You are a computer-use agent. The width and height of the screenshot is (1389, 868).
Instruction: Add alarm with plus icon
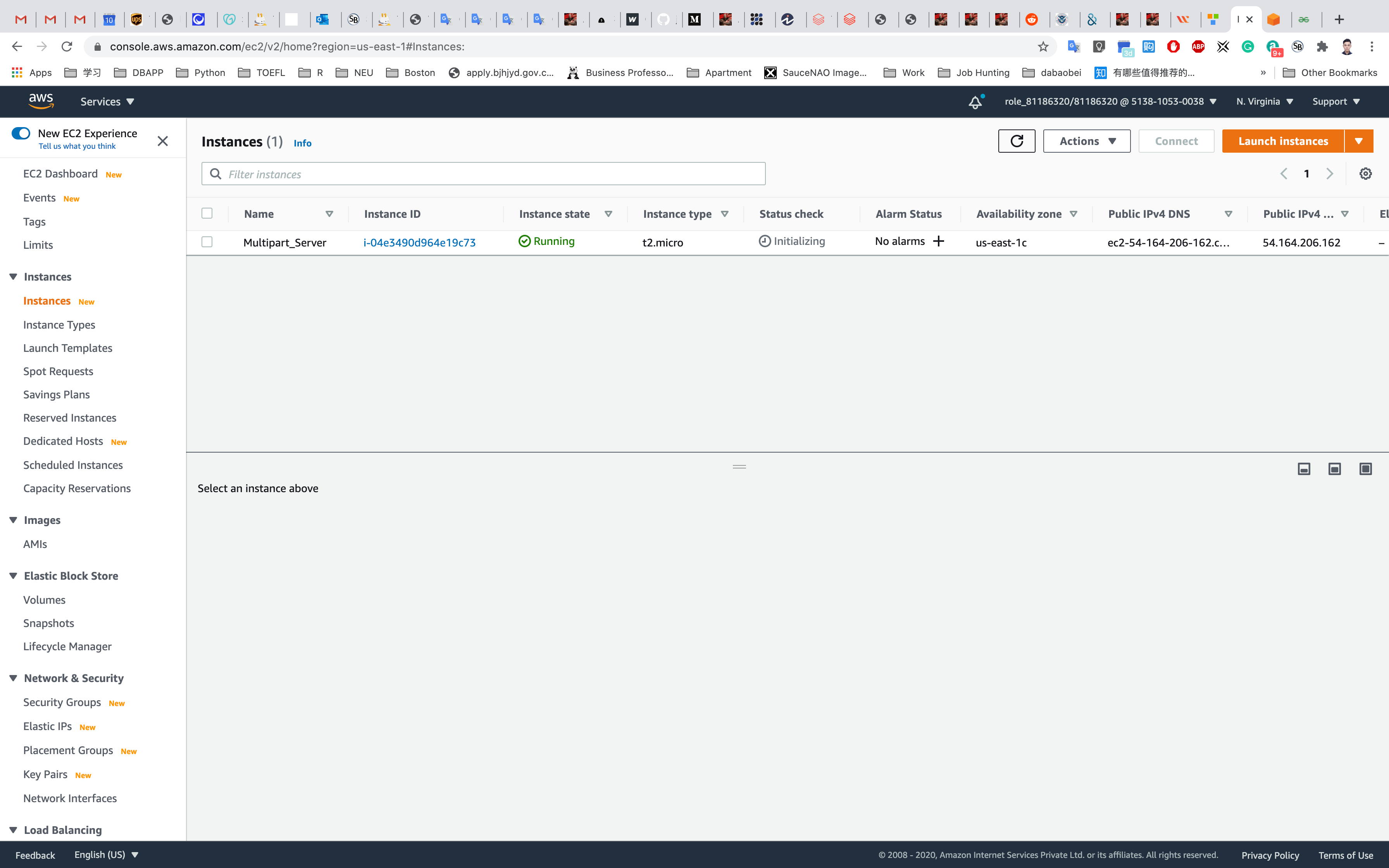pos(939,241)
